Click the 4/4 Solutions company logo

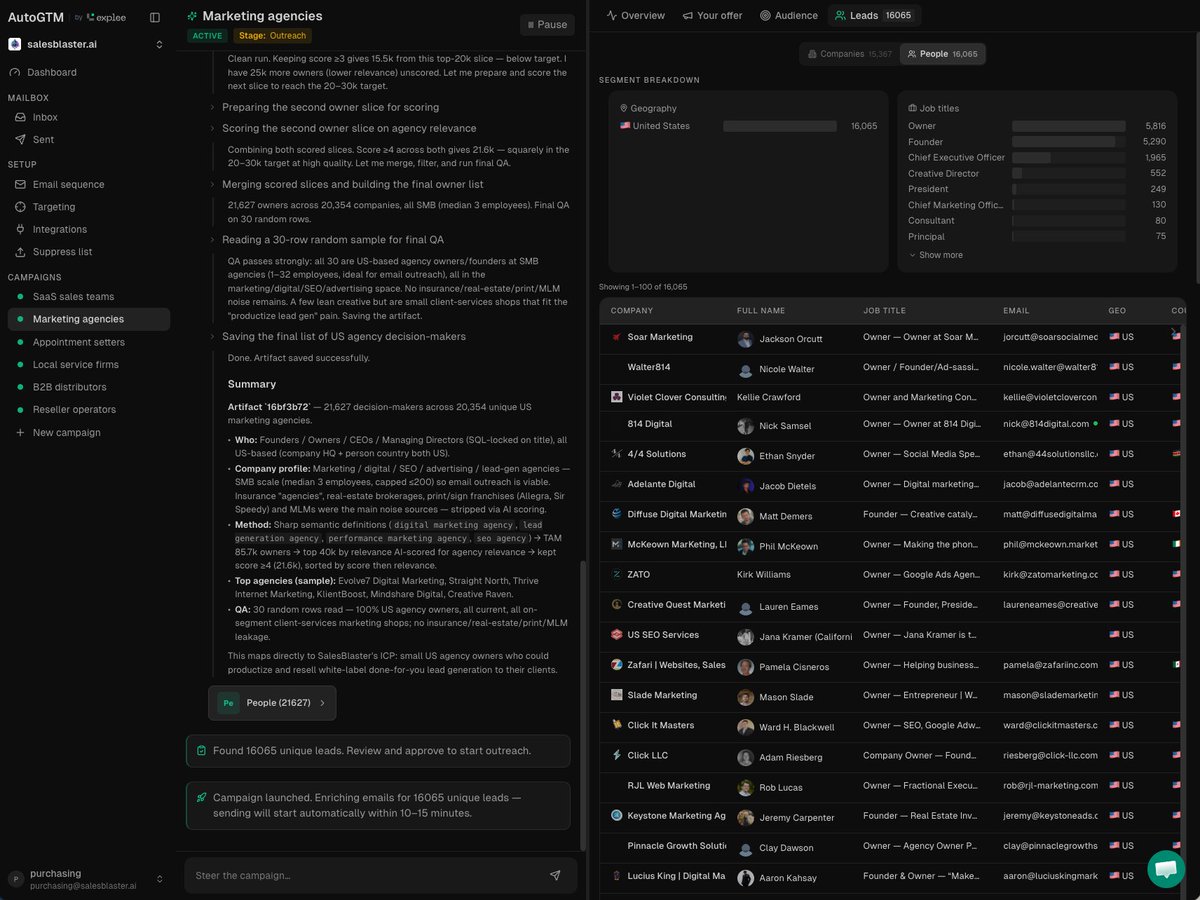[617, 454]
